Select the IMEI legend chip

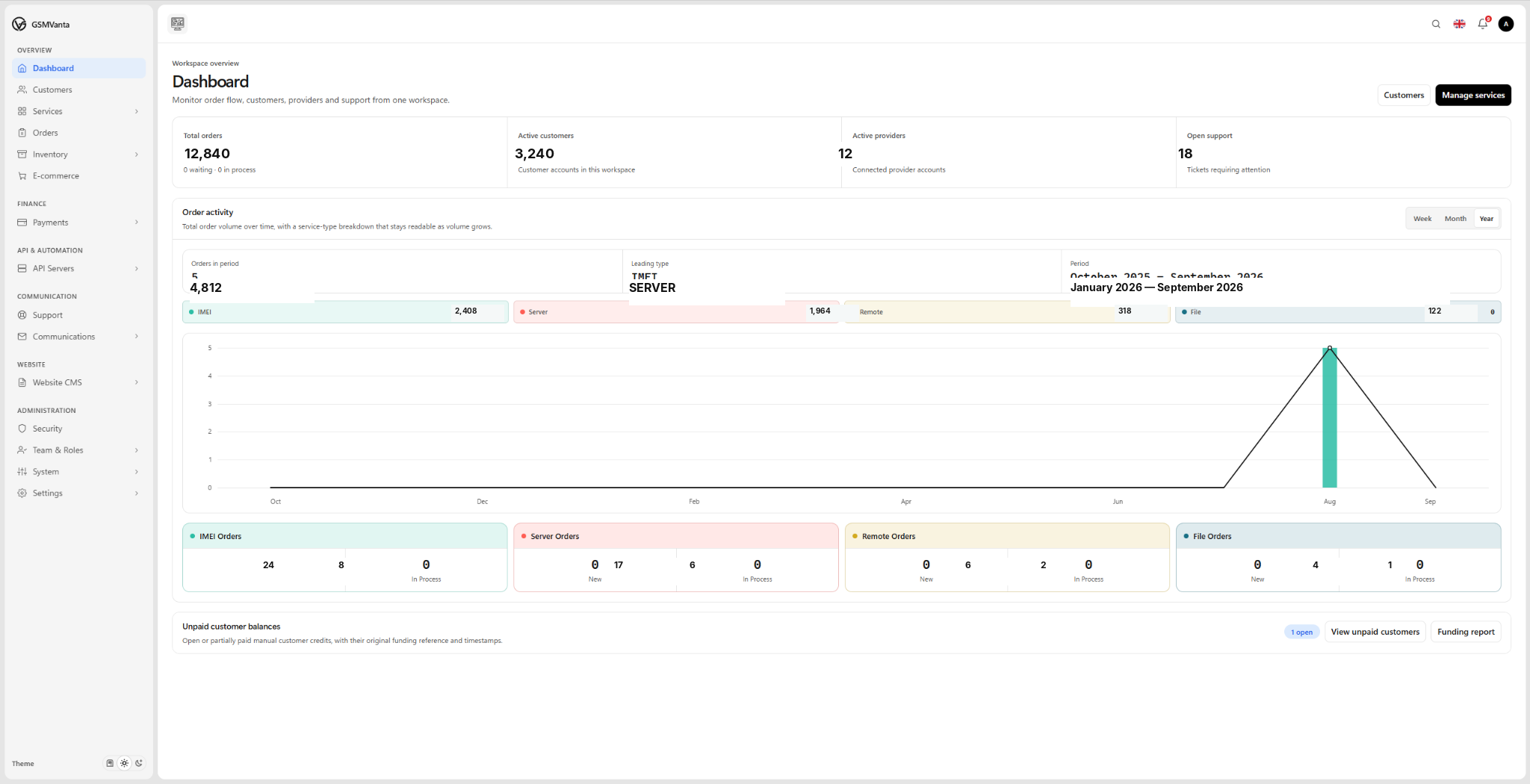[345, 312]
